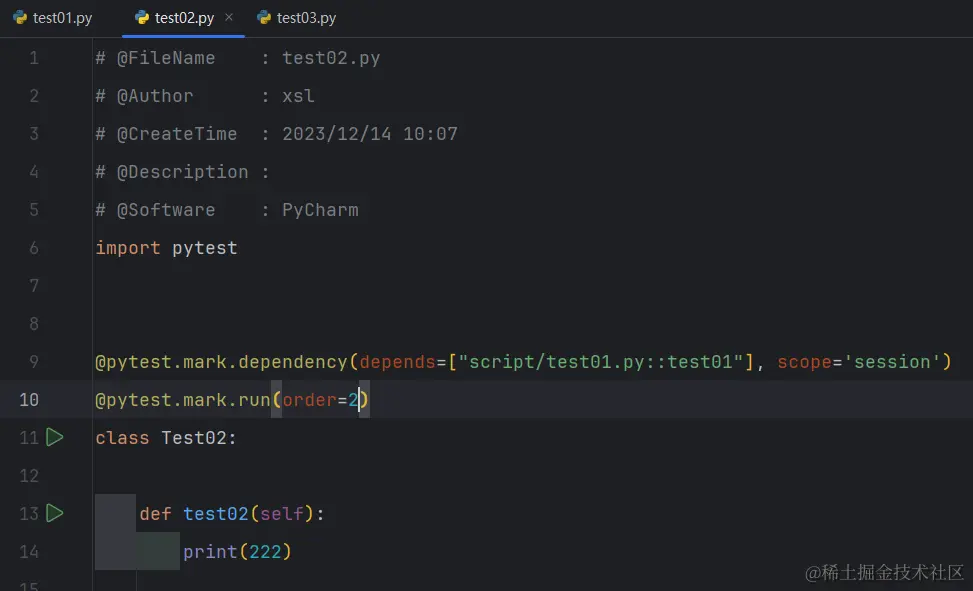Screen dimensions: 973x591
Task: Click the '@pytest.mark.run' decorator
Action: 183,399
